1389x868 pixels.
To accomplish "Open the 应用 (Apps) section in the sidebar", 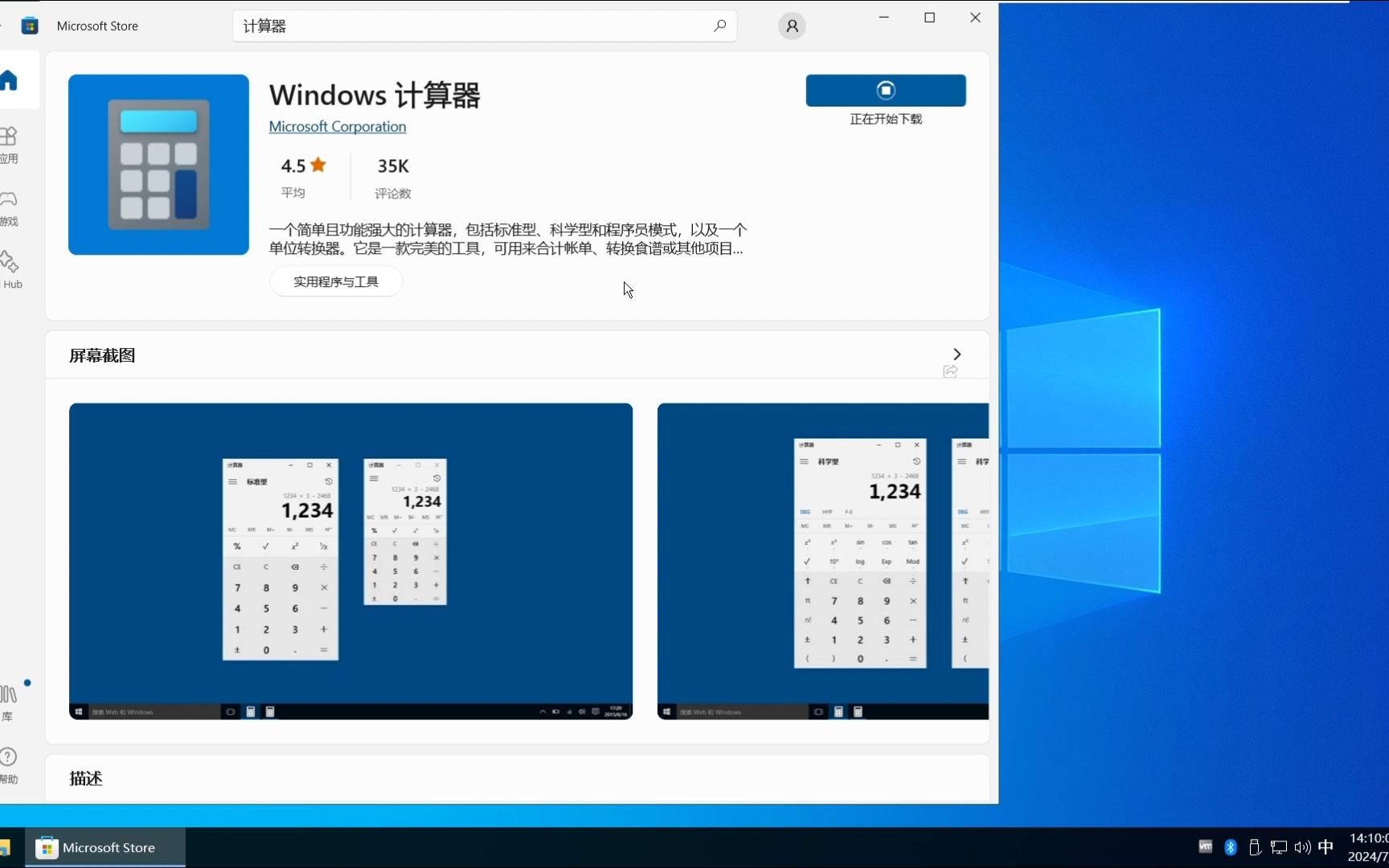I will click(9, 145).
